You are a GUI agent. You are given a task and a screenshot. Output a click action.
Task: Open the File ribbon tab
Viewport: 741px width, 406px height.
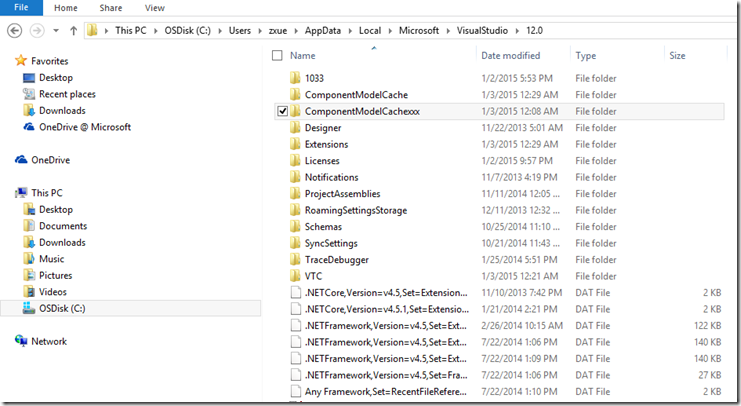pos(21,8)
